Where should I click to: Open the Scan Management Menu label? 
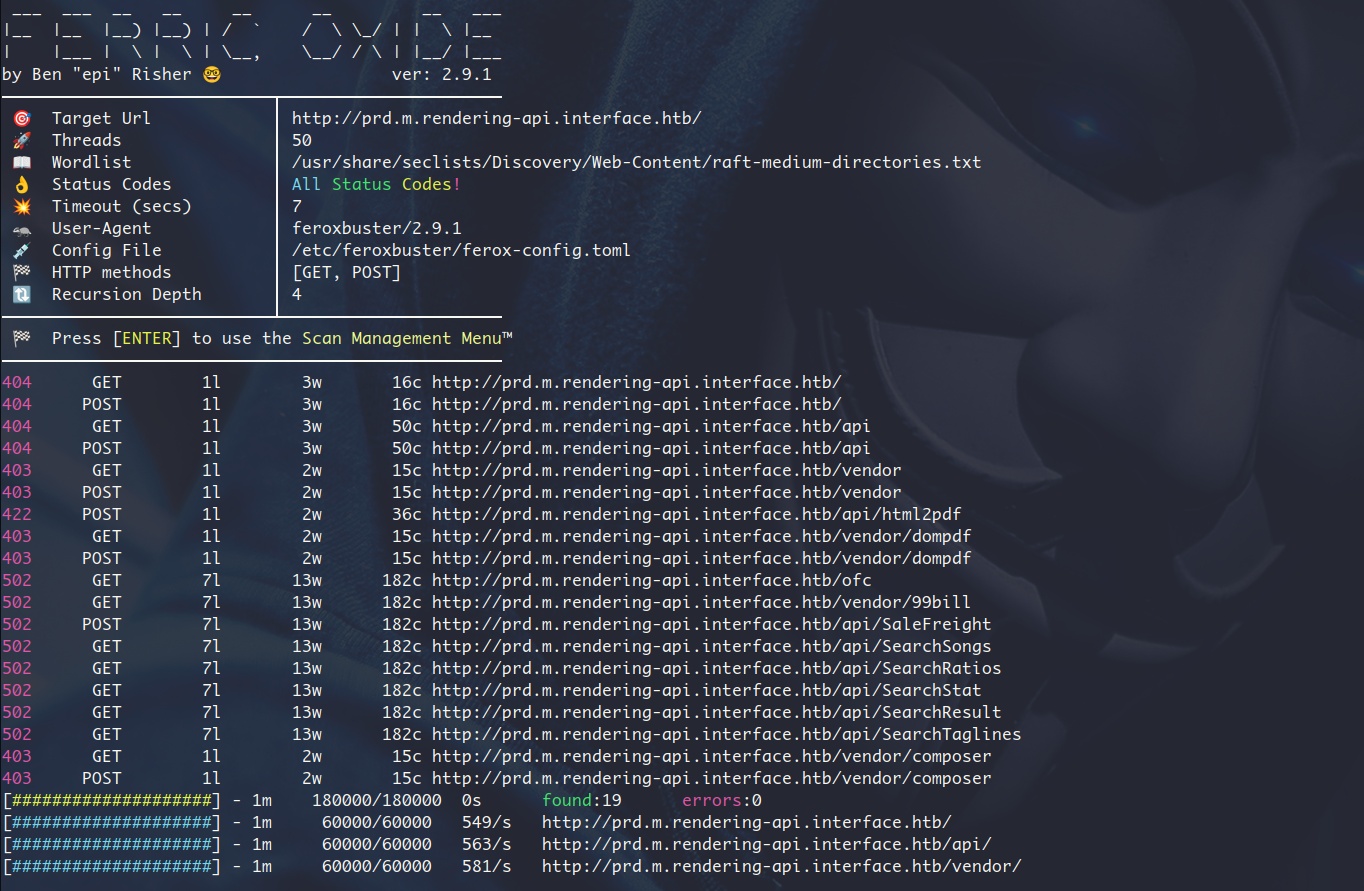click(400, 338)
